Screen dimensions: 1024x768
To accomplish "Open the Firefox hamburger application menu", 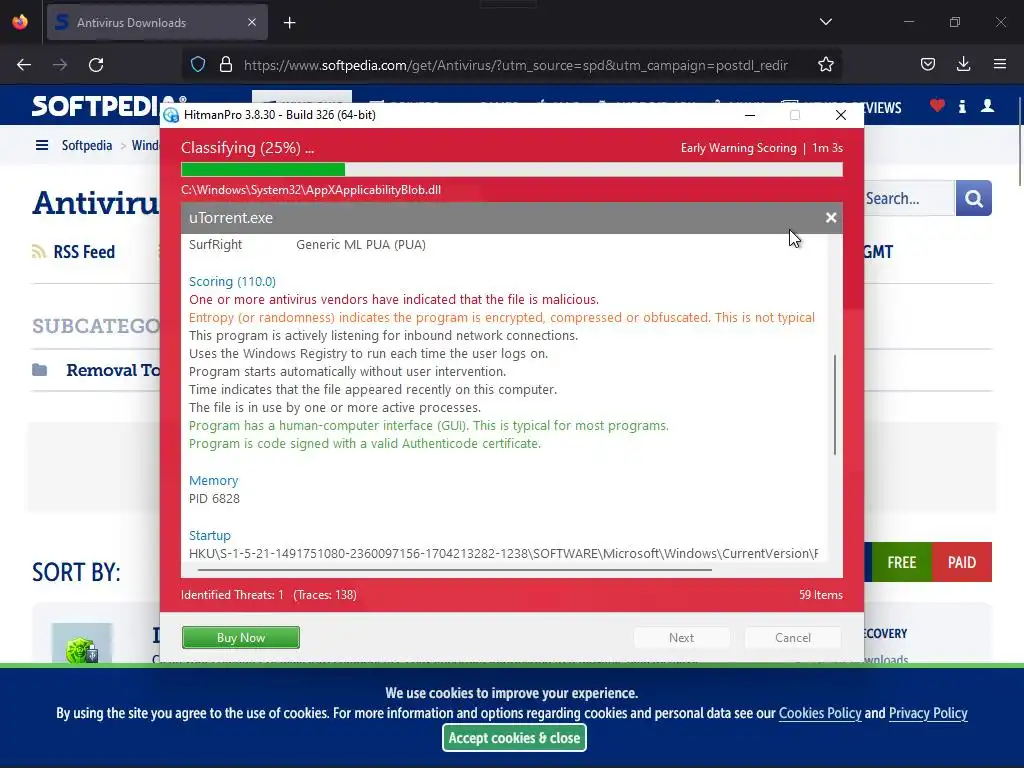I will point(1000,64).
